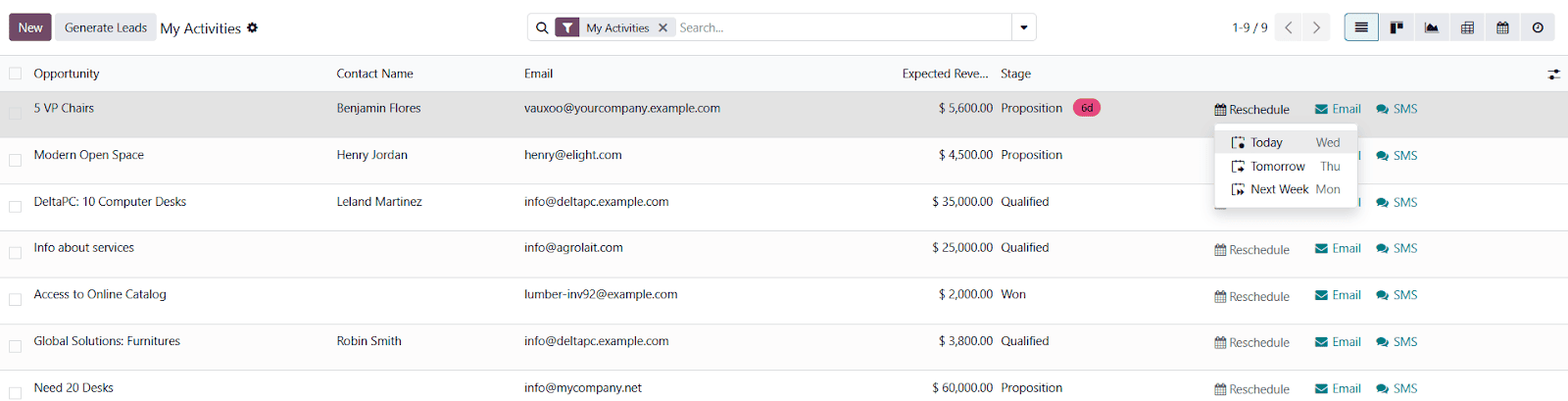This screenshot has height=401, width=1568.
Task: Choose Next Week in reschedule menu
Action: 1279,189
